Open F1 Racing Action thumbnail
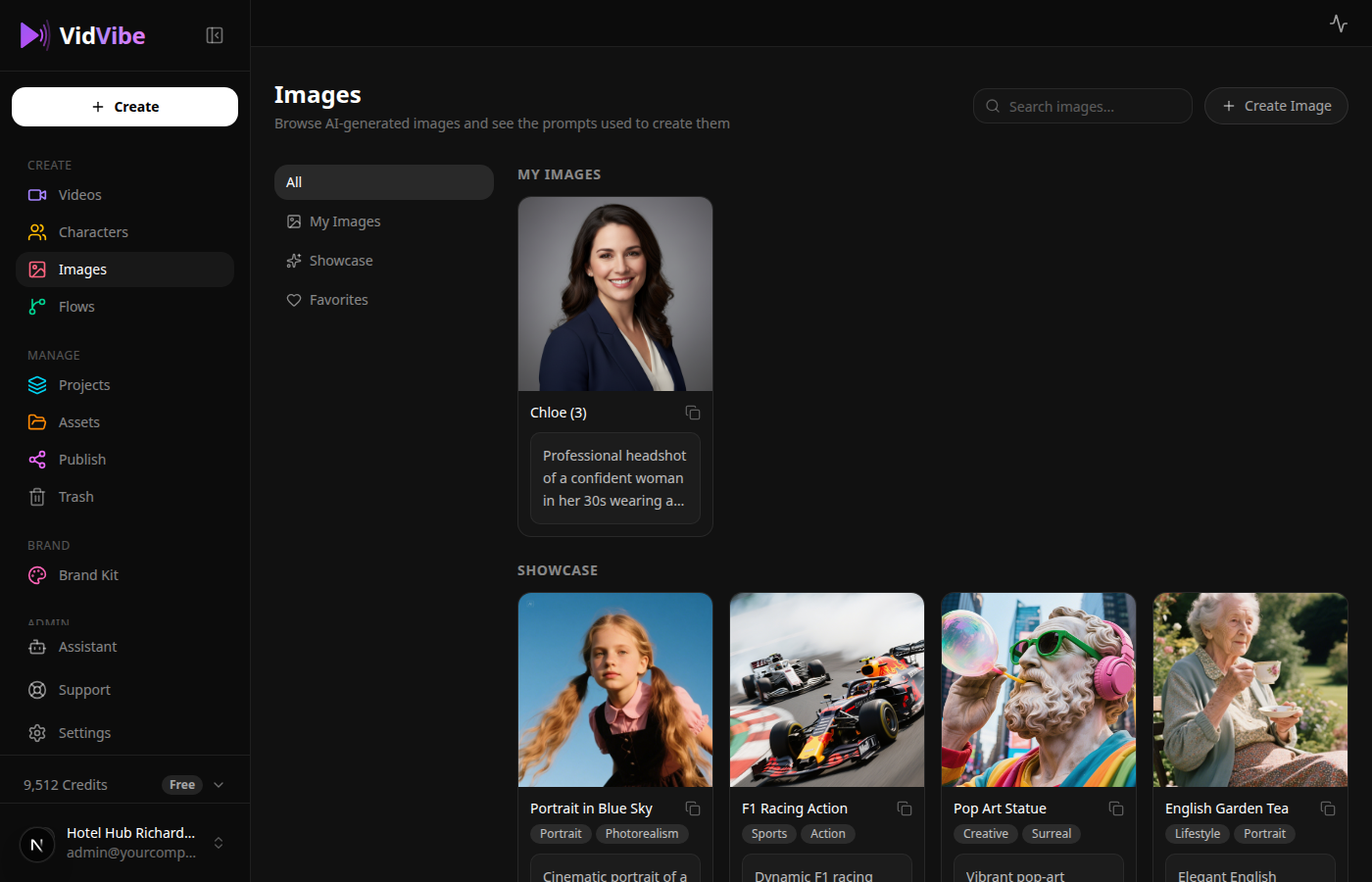The height and width of the screenshot is (882, 1372). pos(827,690)
